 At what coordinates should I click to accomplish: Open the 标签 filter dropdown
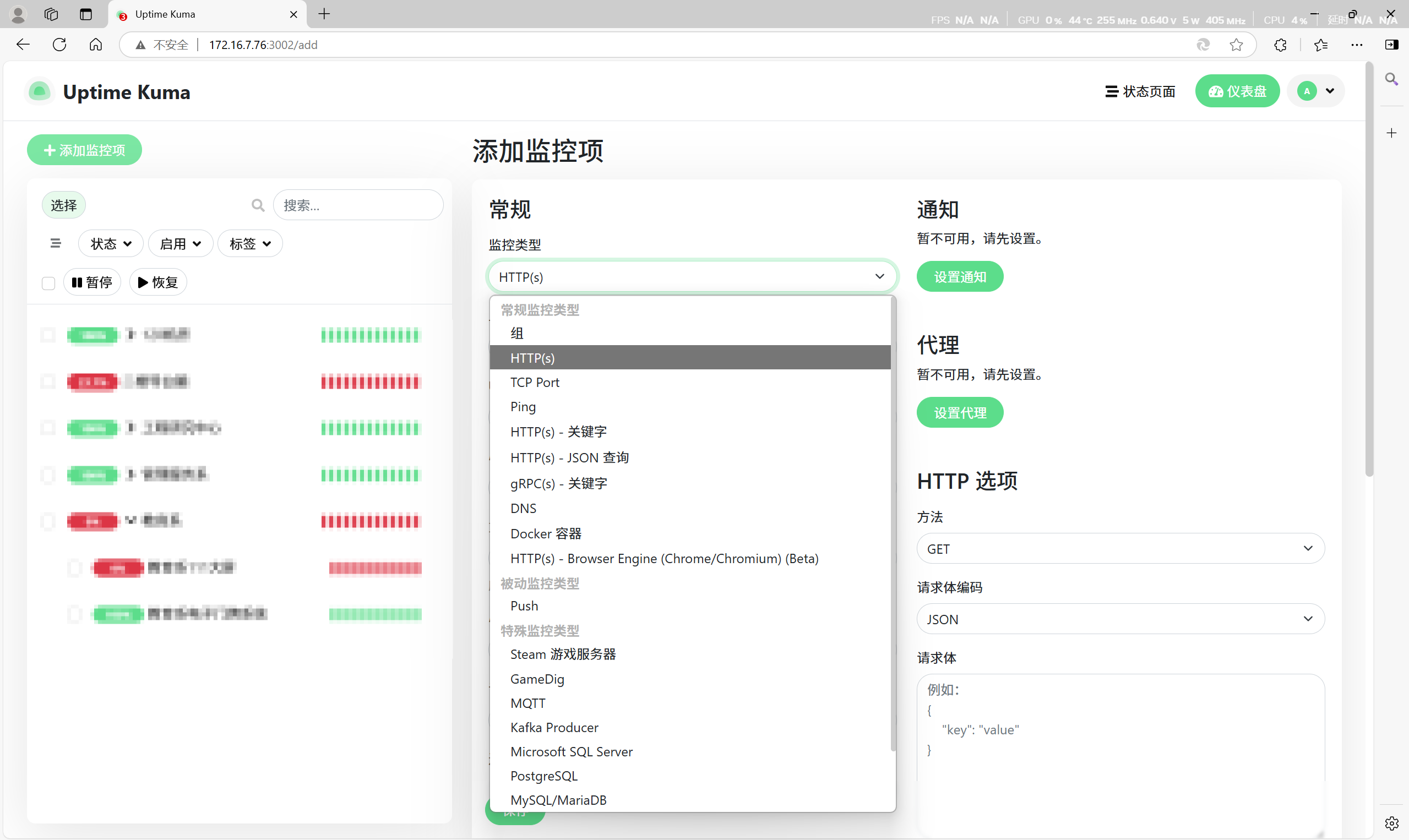point(250,243)
